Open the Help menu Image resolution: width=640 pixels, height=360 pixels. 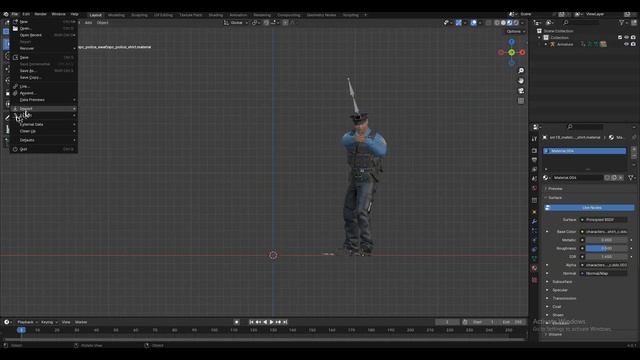74,14
